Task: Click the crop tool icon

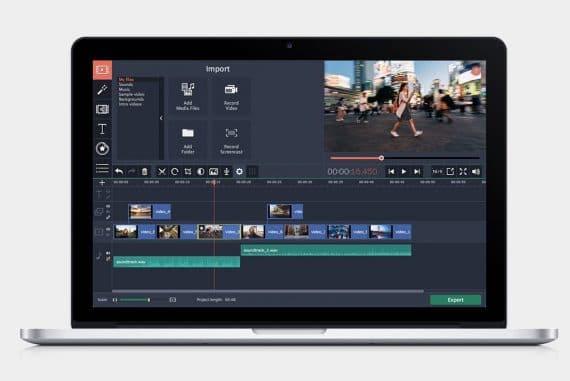Action: [188, 172]
